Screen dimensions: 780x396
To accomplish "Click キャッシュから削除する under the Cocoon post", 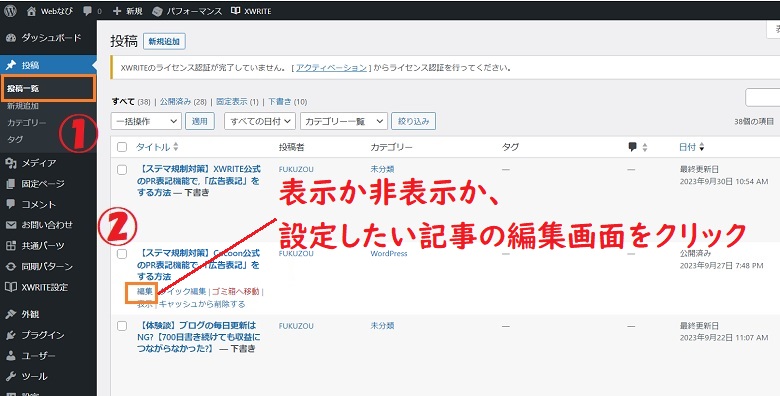I will 202,304.
